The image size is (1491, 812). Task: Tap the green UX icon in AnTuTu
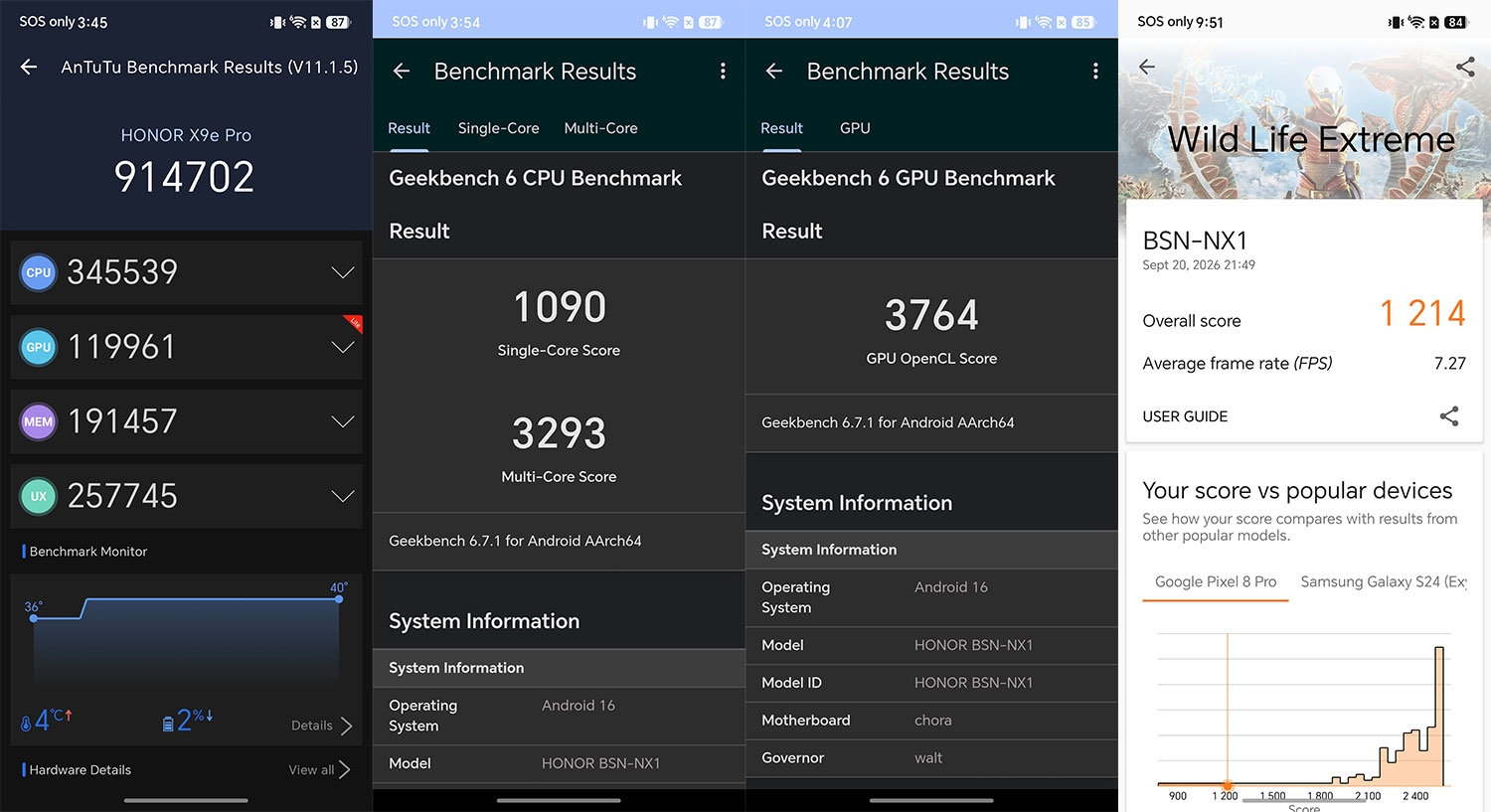39,496
